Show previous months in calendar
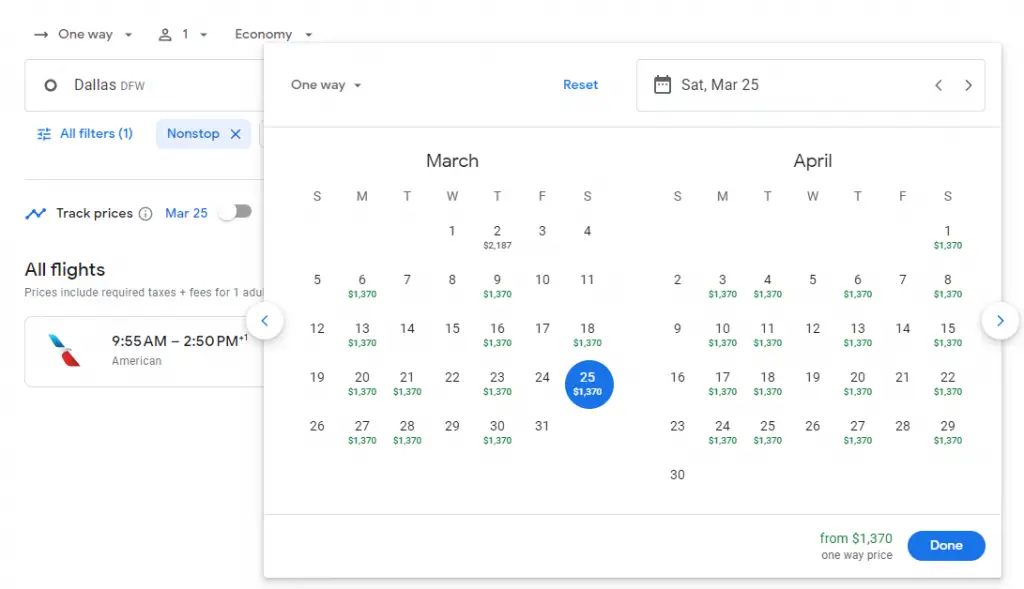Image resolution: width=1024 pixels, height=589 pixels. [265, 321]
